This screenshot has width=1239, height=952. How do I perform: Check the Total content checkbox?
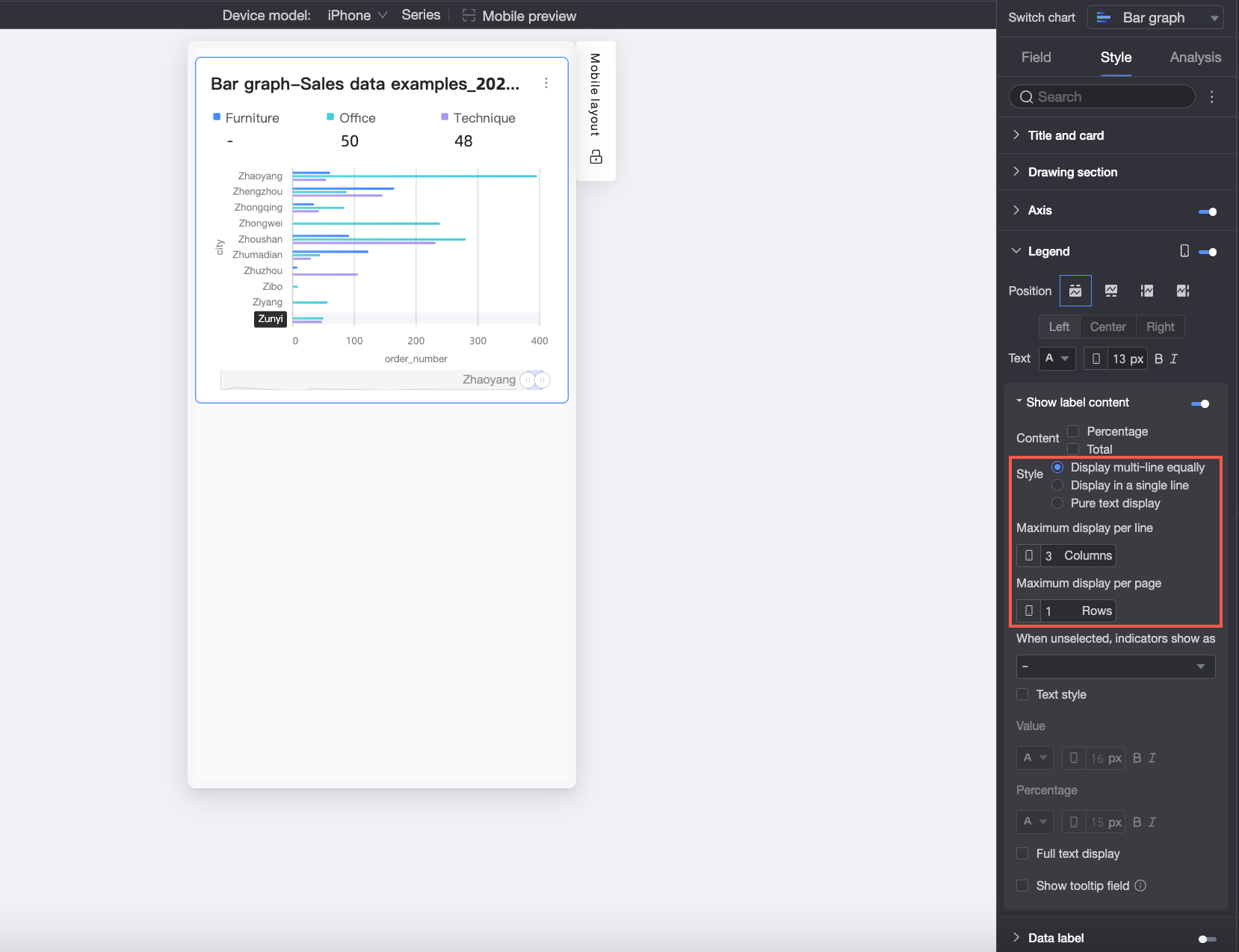pyautogui.click(x=1073, y=449)
